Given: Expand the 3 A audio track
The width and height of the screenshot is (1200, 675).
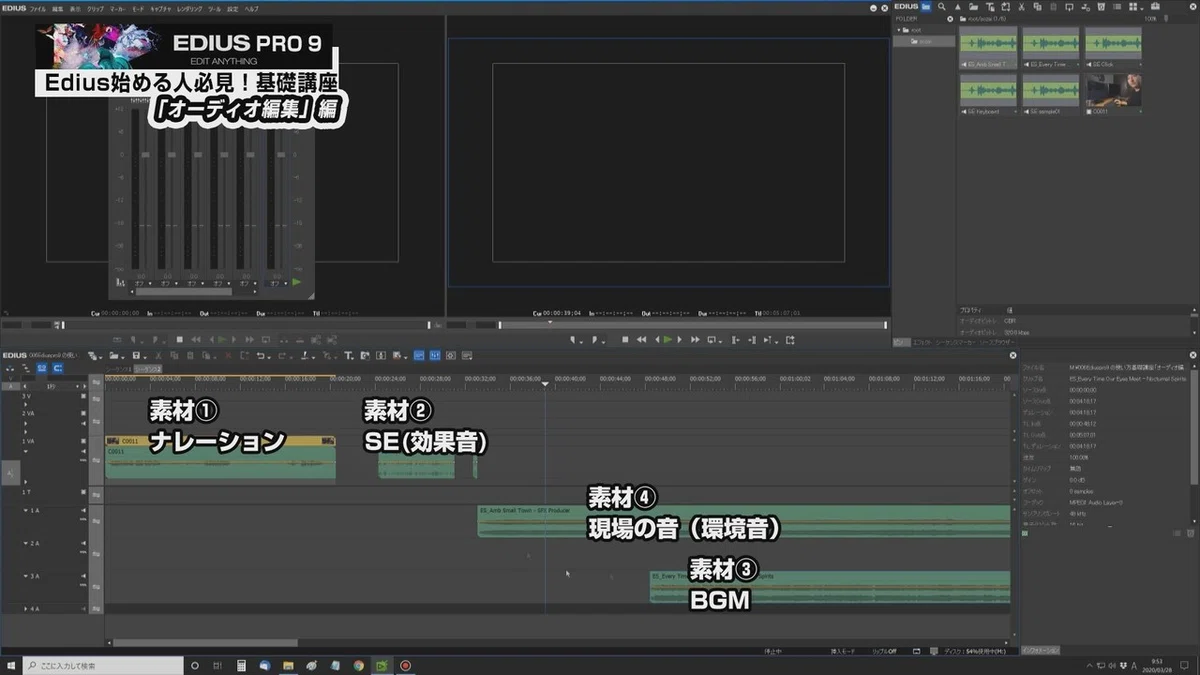Looking at the screenshot, I should click(26, 576).
